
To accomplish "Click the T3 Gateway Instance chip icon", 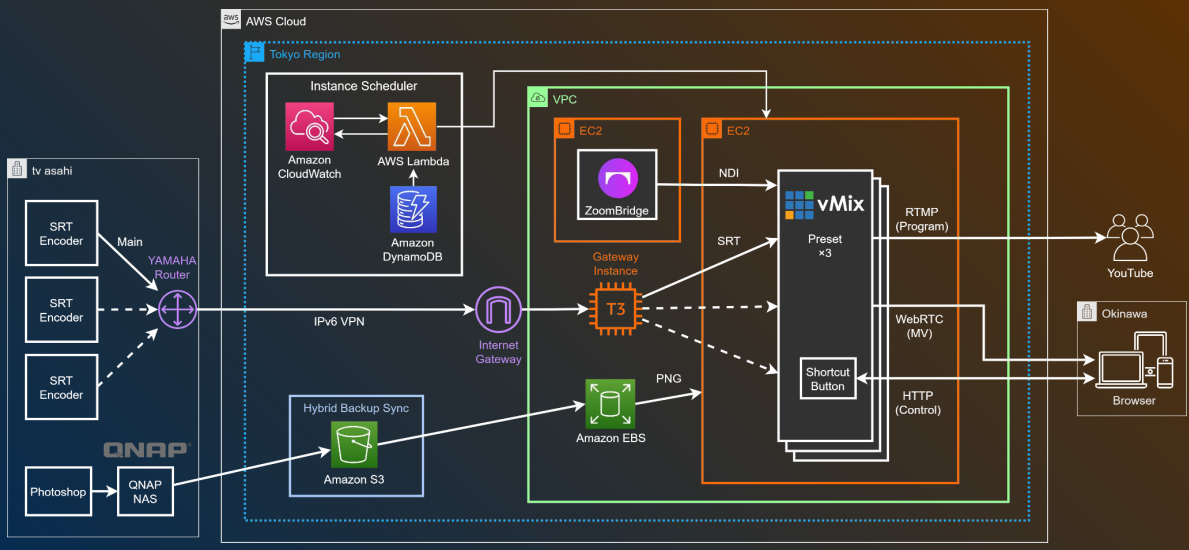I will [x=618, y=309].
